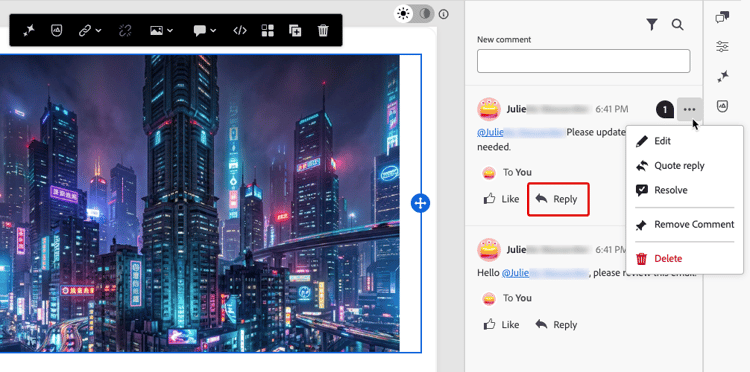Click 'To You' under the first comment
This screenshot has height=372, width=750.
click(517, 173)
